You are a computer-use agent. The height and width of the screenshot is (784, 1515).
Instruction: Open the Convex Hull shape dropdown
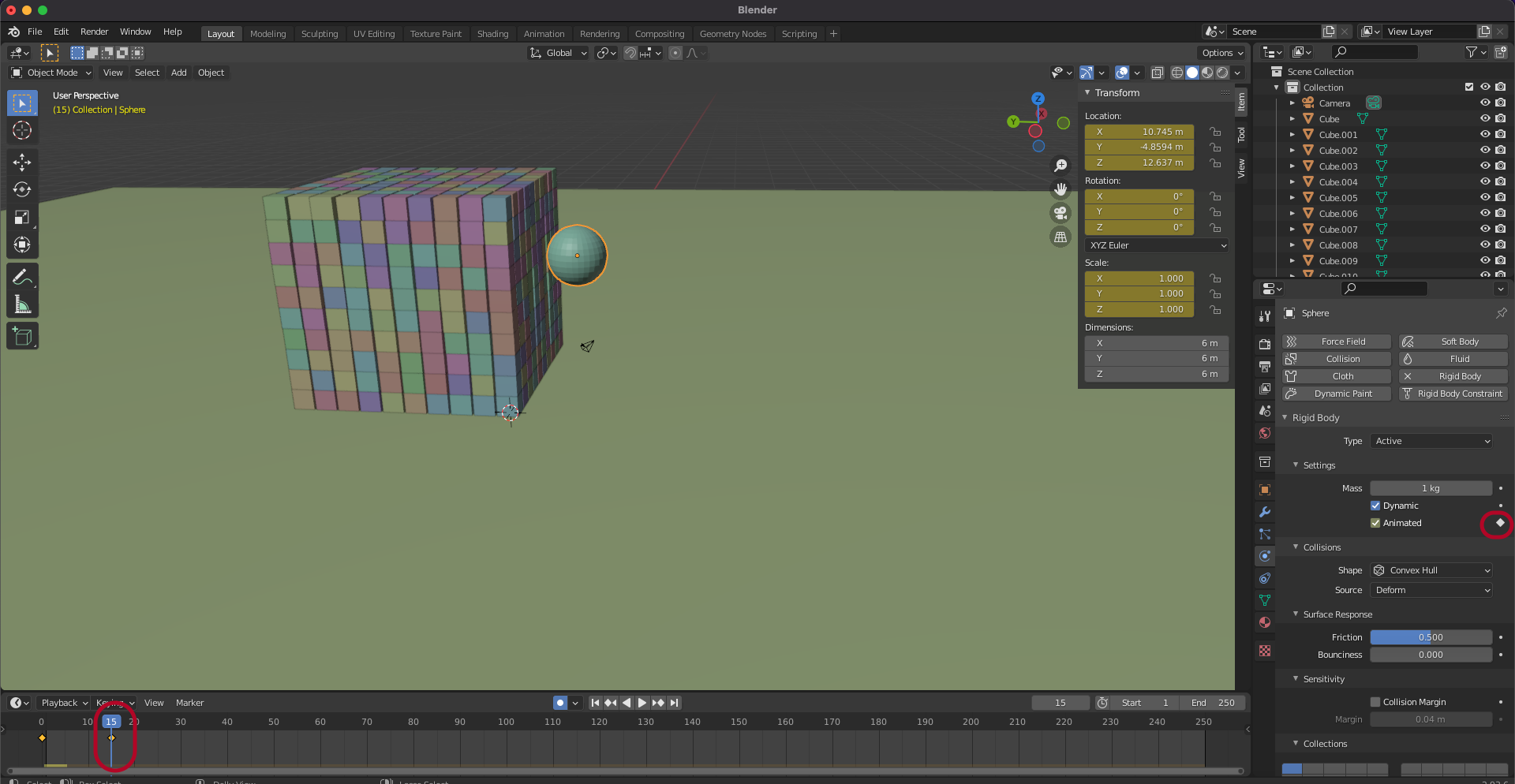[1431, 570]
